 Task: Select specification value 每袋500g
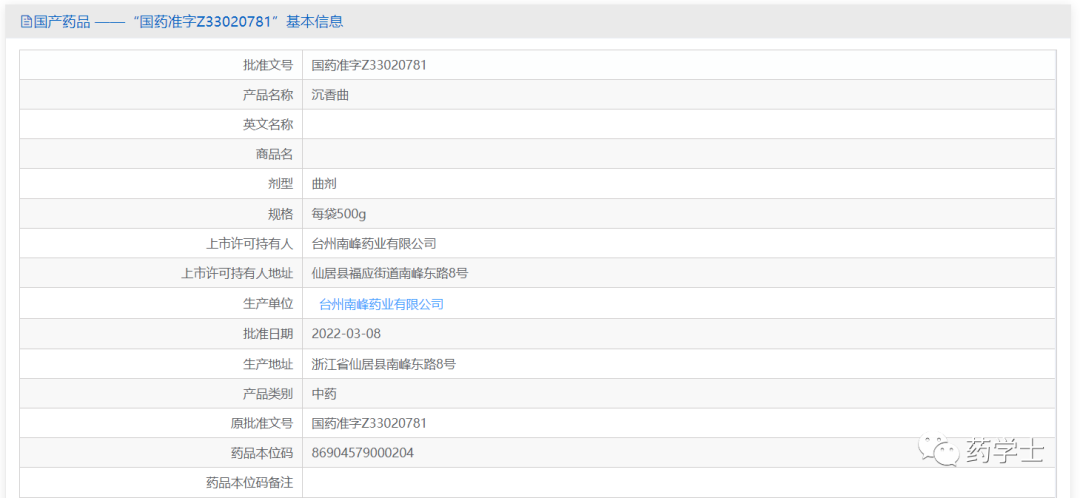(x=339, y=214)
